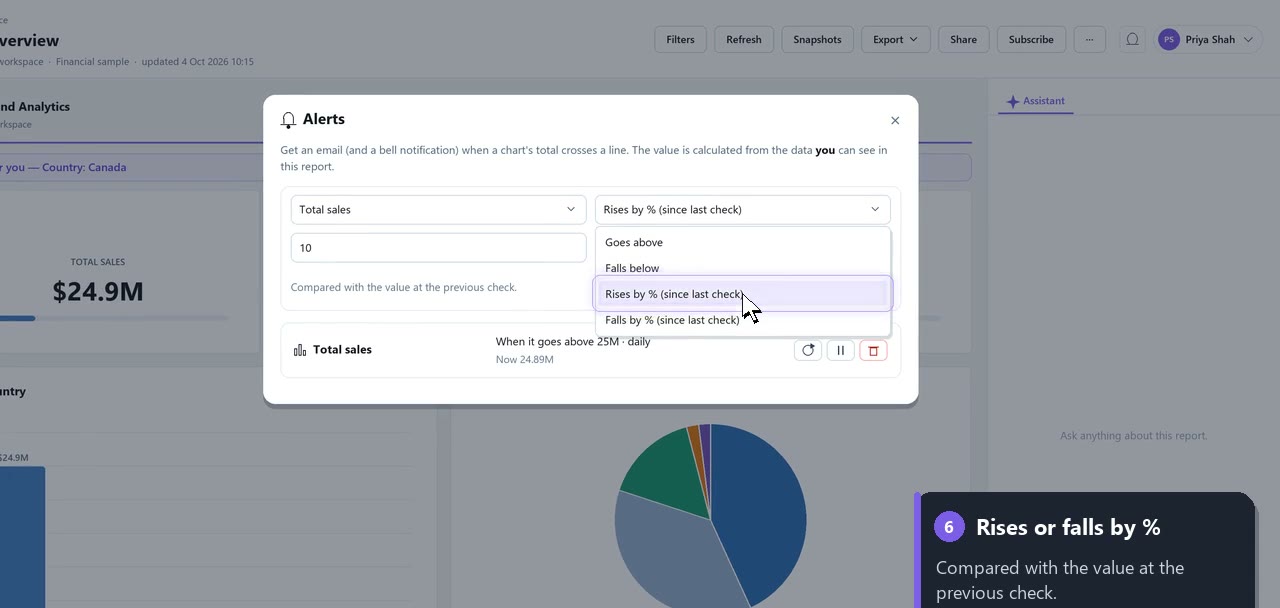This screenshot has height=608, width=1280.
Task: Click the bar chart icon beside Total sales
Action: click(300, 350)
